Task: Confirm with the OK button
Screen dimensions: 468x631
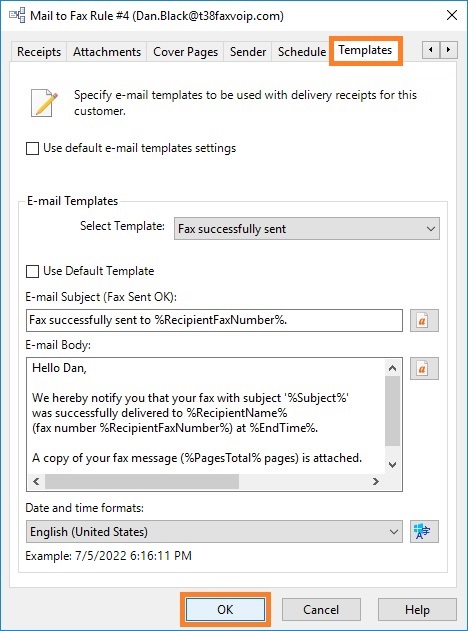Action: (225, 610)
